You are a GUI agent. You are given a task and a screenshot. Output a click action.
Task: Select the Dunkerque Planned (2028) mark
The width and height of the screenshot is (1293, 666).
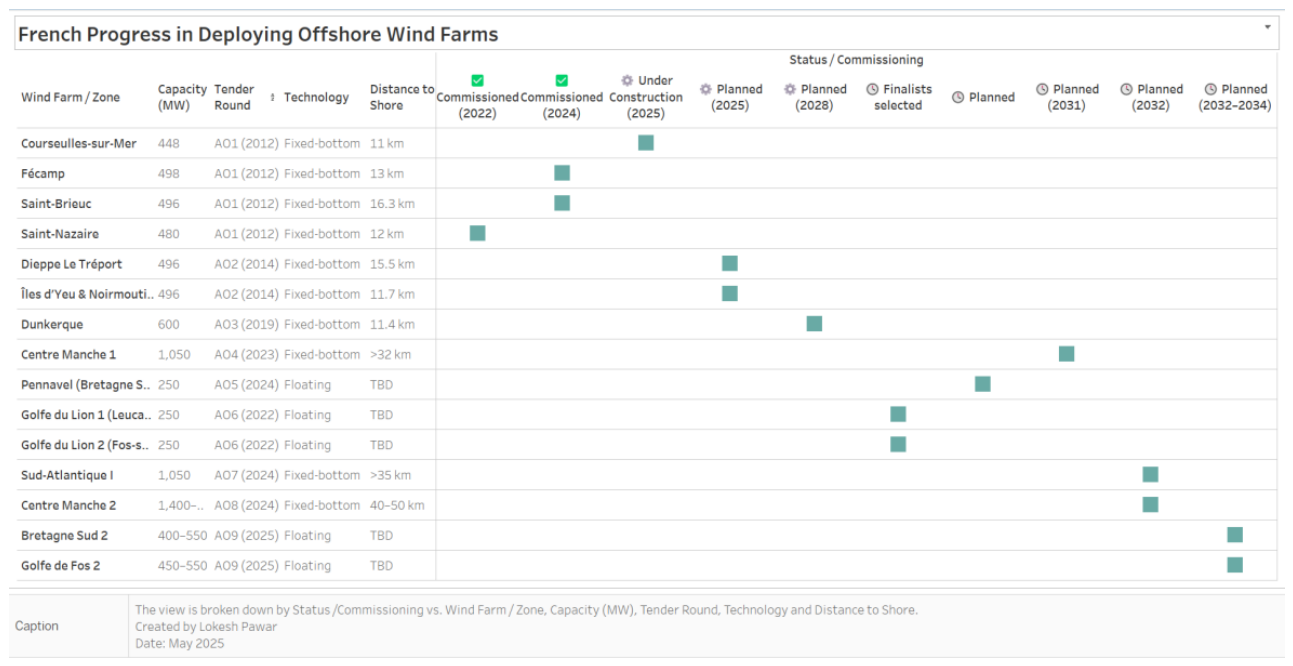pyautogui.click(x=814, y=324)
